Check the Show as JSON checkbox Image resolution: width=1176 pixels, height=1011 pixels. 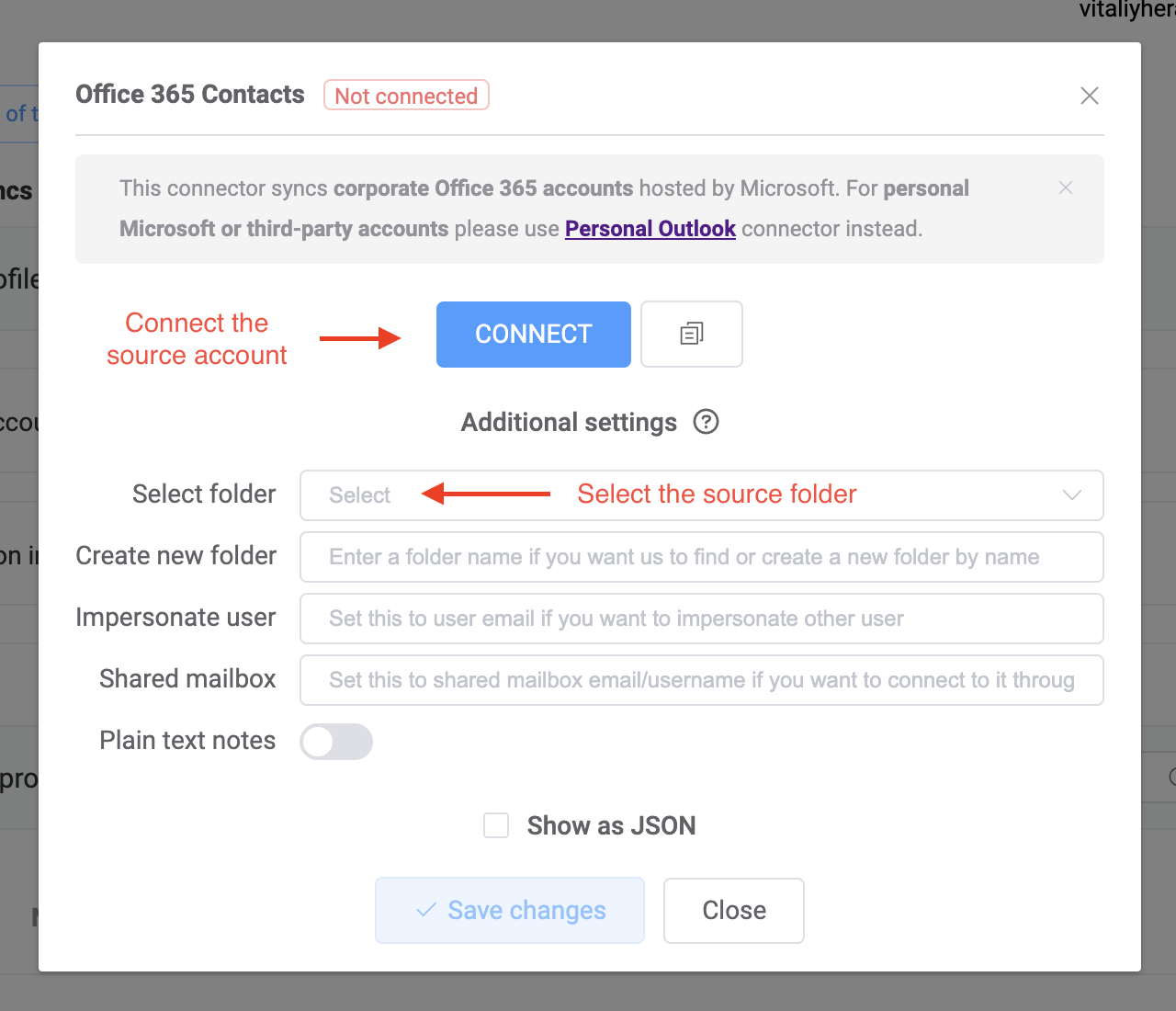click(496, 824)
